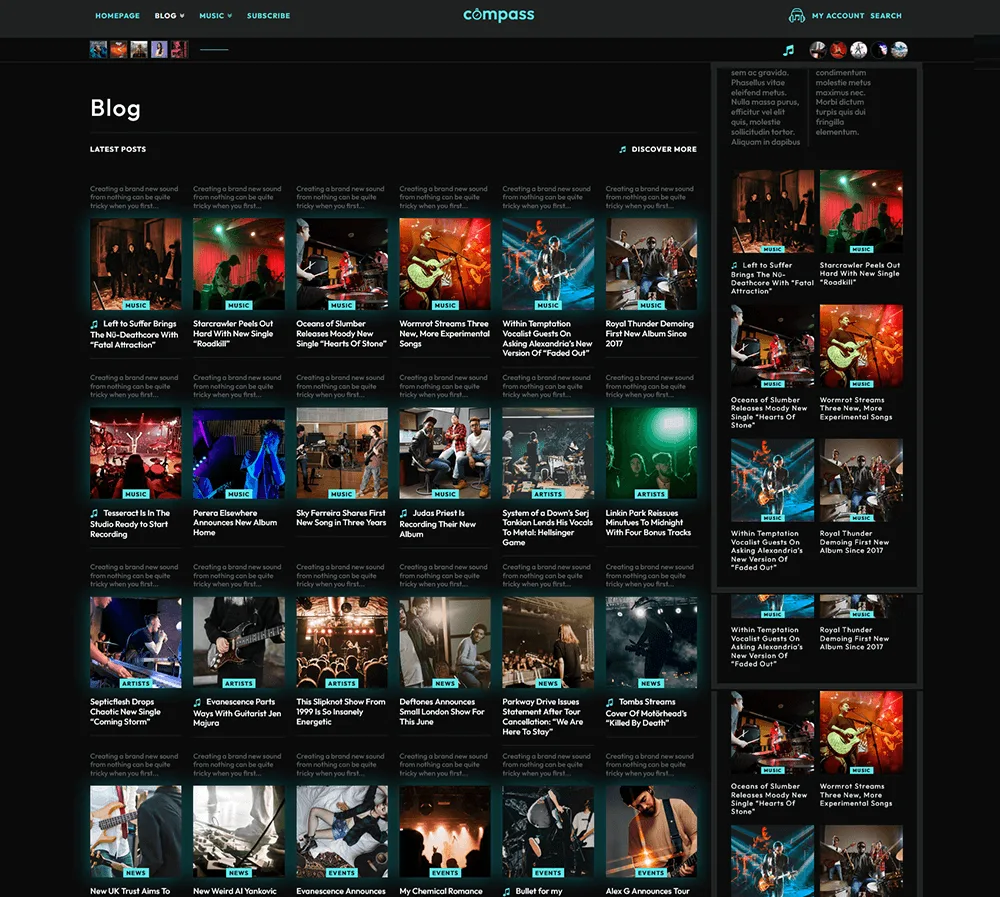This screenshot has height=897, width=1000.
Task: Open the Subscribe menu item
Action: pyautogui.click(x=268, y=16)
